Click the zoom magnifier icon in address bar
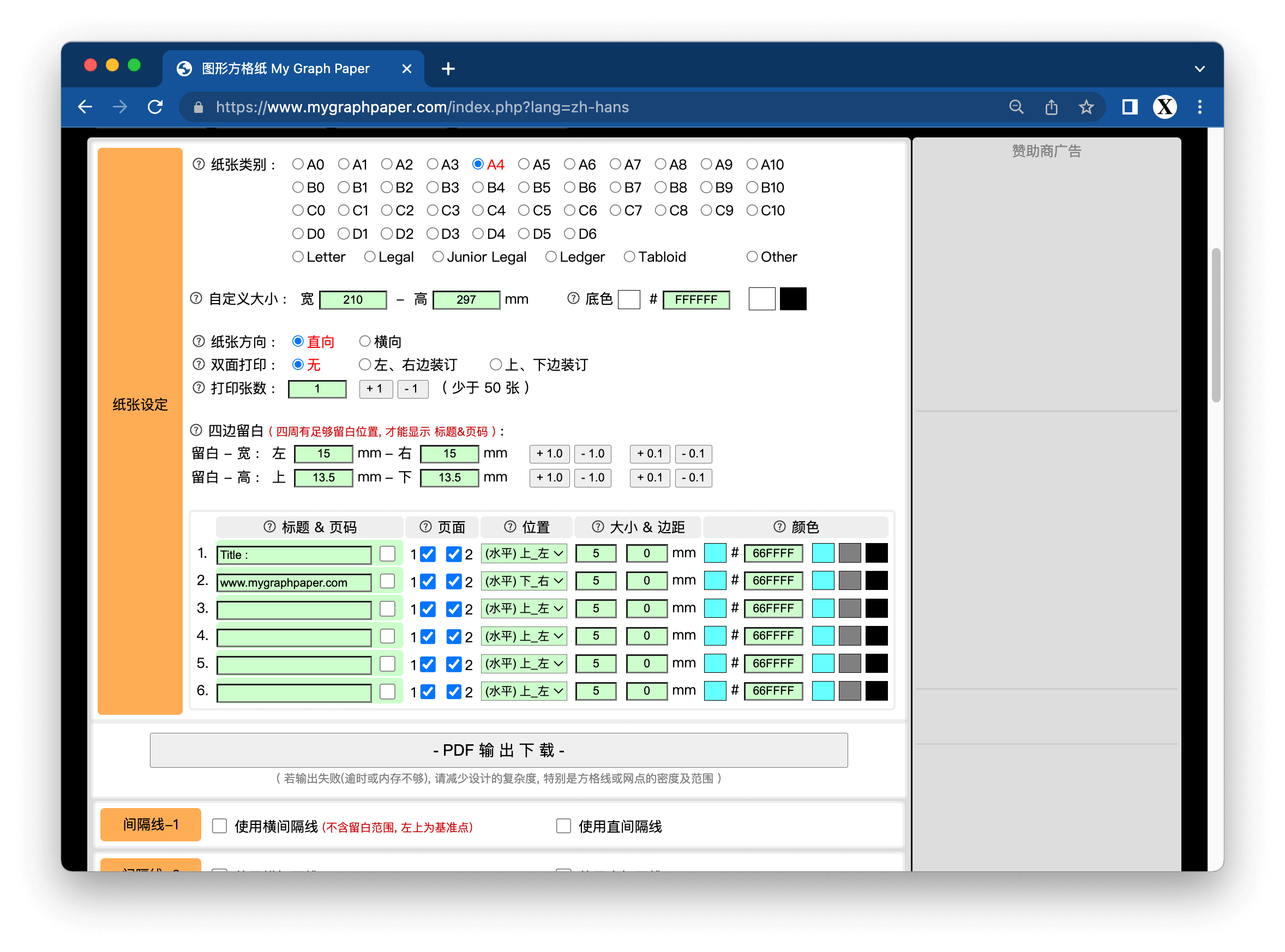 [1016, 107]
